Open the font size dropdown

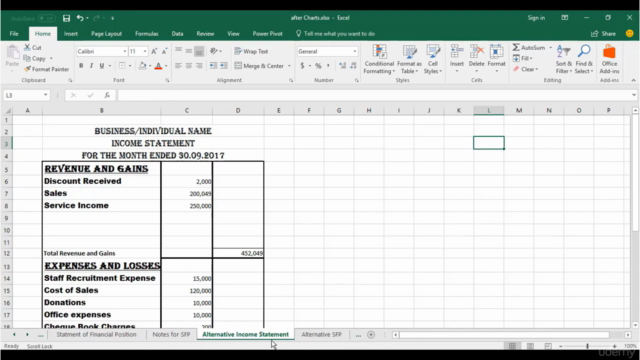tap(145, 51)
